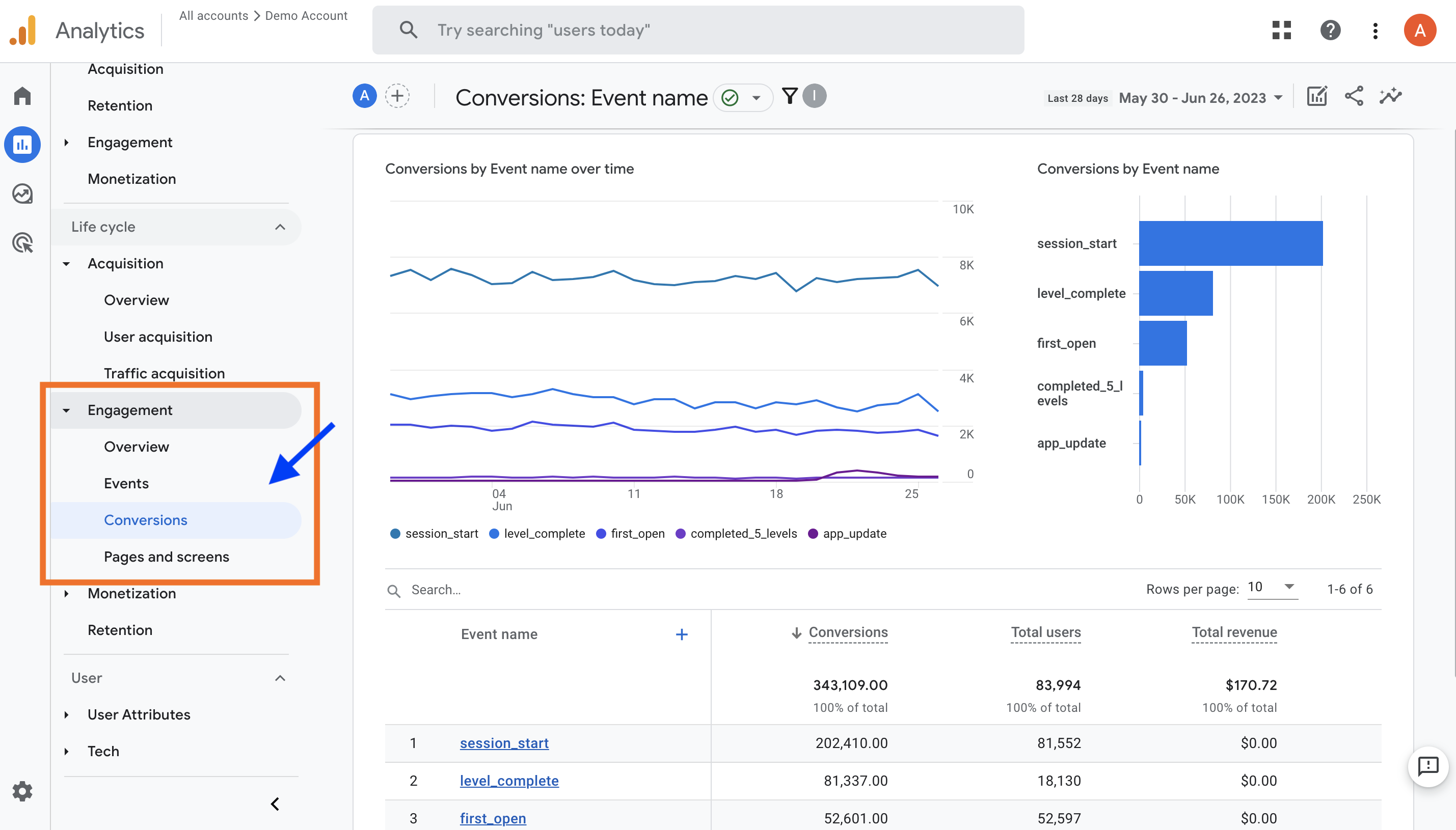1456x830 pixels.
Task: Click the save report icon
Action: [x=1318, y=96]
